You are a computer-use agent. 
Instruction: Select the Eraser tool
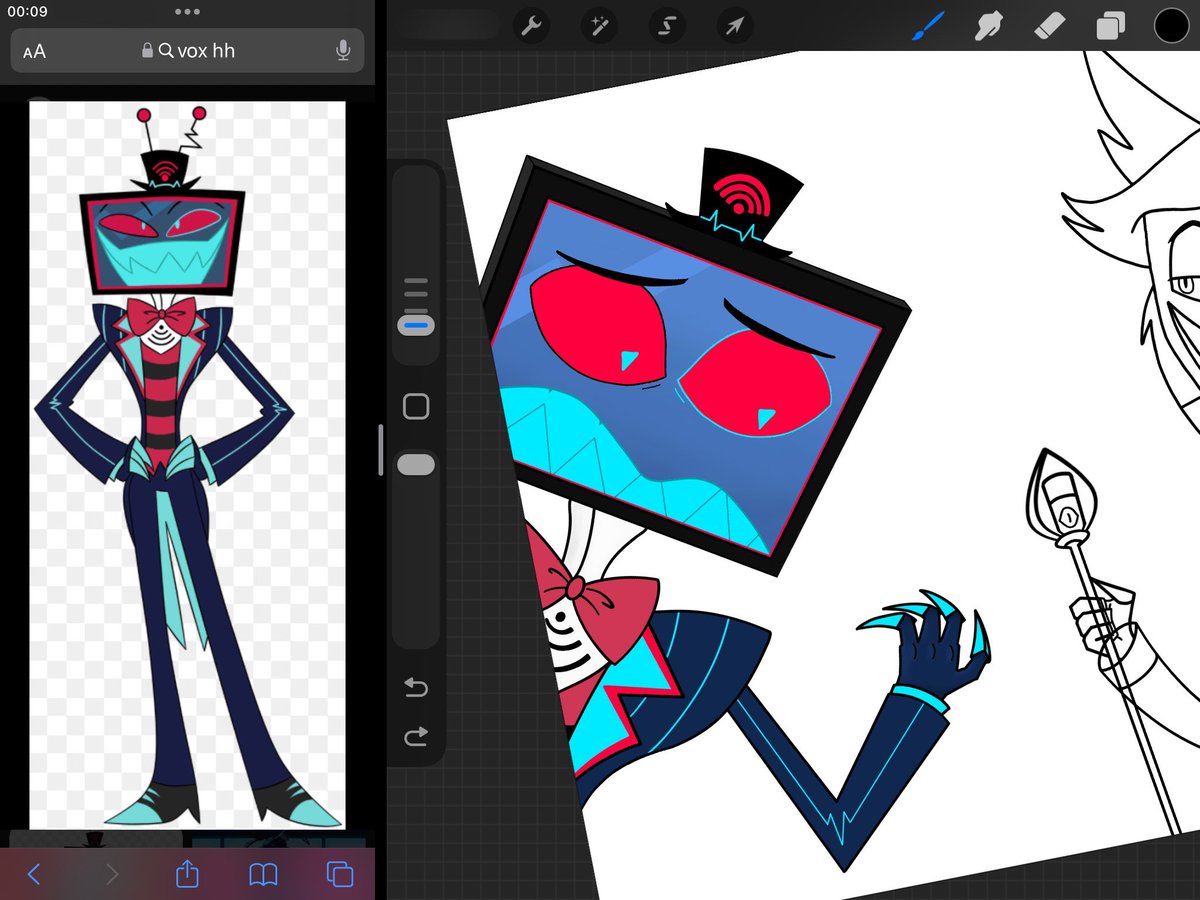tap(1050, 26)
